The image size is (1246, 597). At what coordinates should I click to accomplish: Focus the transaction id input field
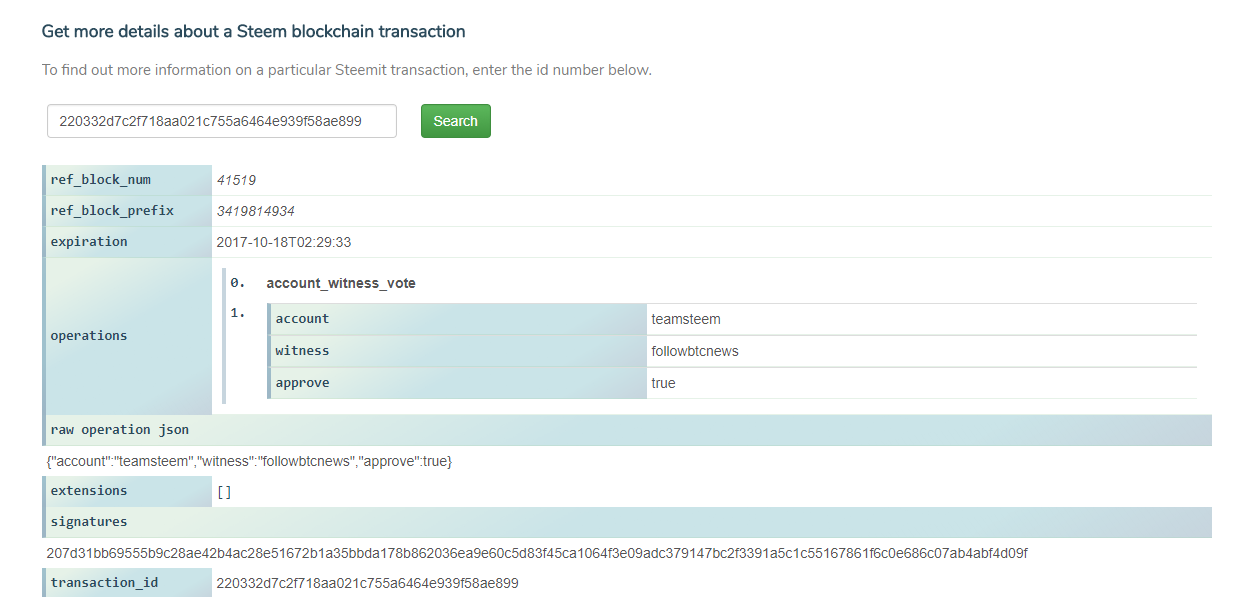(x=221, y=121)
